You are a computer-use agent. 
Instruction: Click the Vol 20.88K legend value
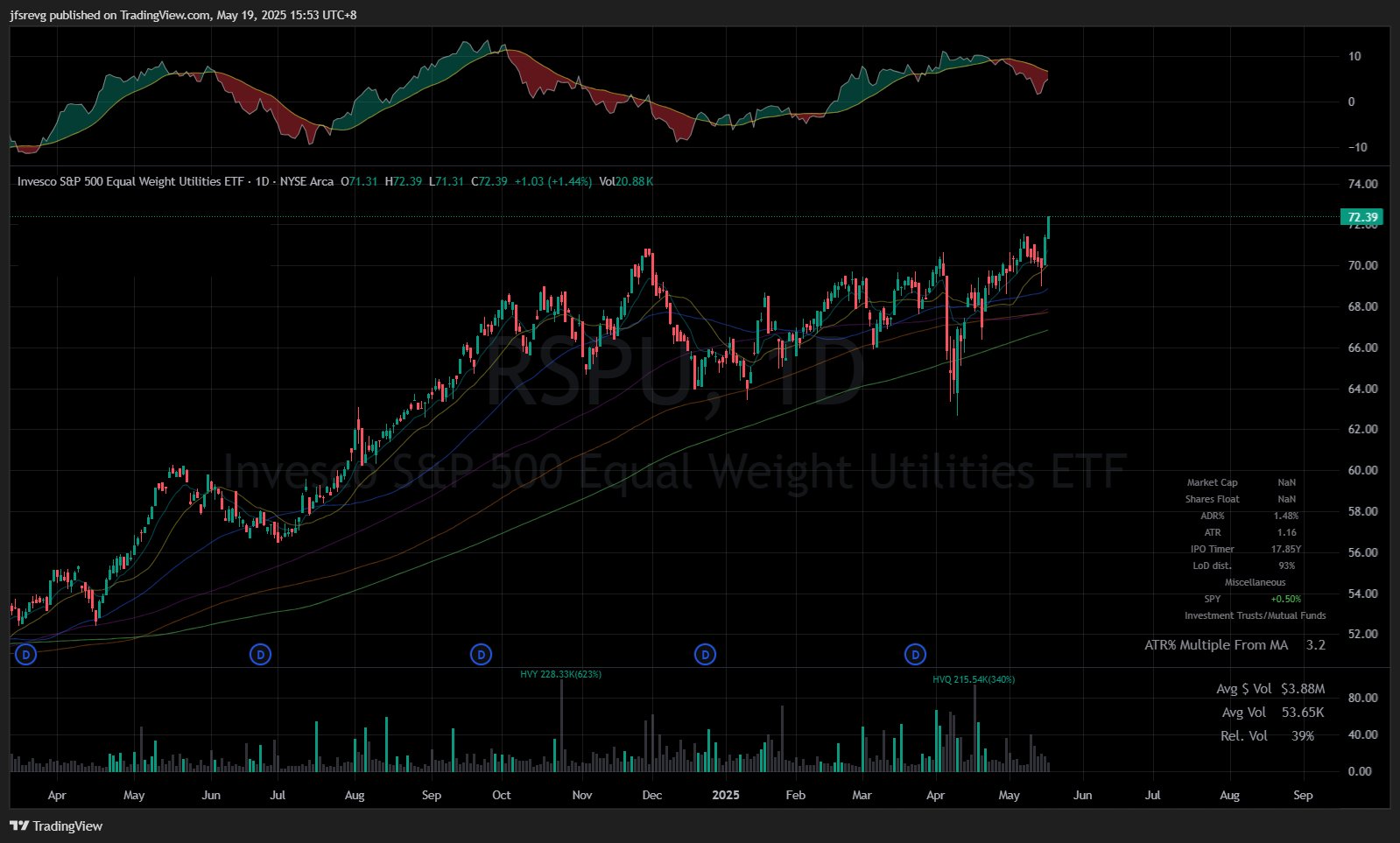tap(626, 181)
